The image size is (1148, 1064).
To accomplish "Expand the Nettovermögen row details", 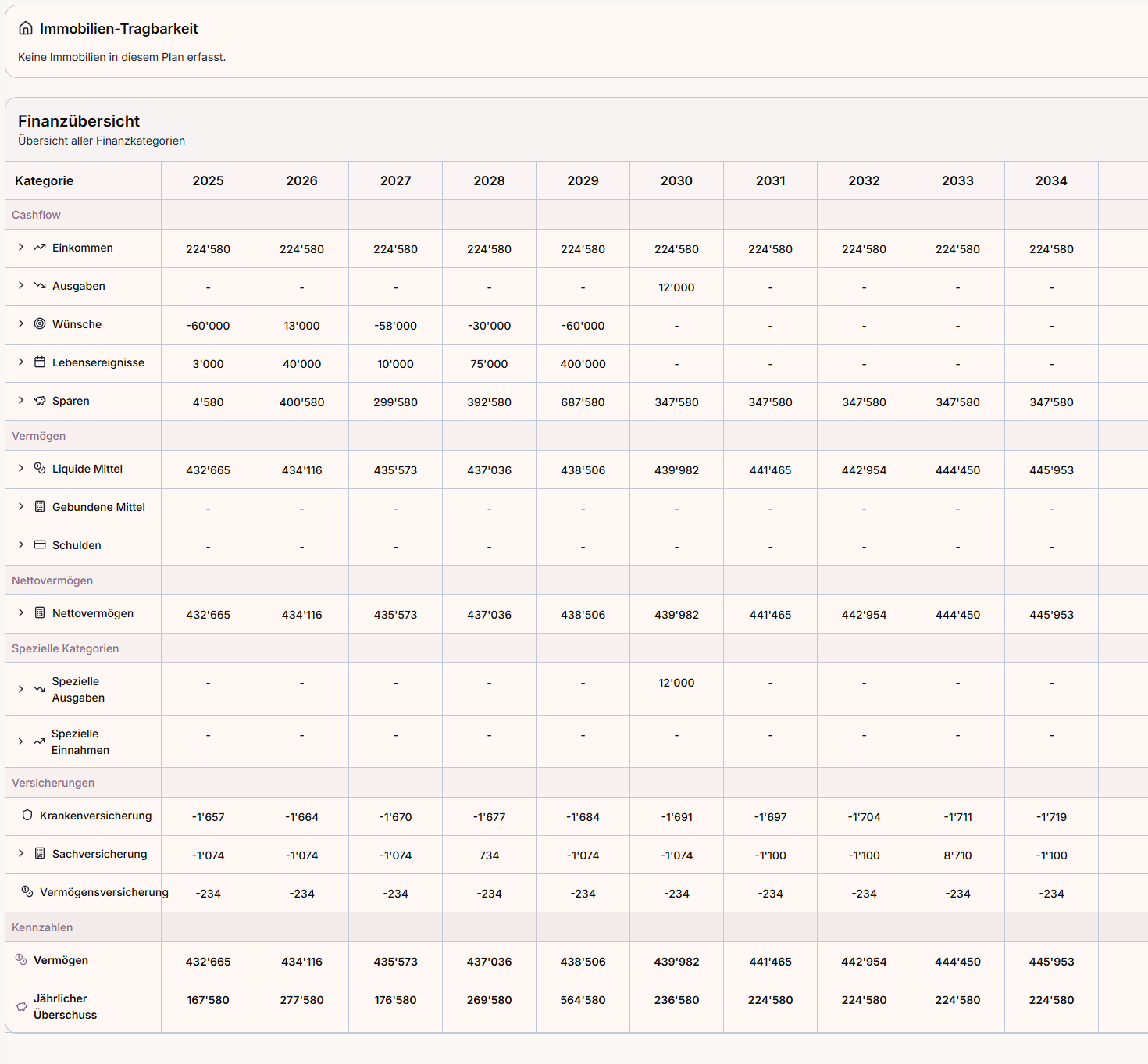I will click(x=21, y=613).
